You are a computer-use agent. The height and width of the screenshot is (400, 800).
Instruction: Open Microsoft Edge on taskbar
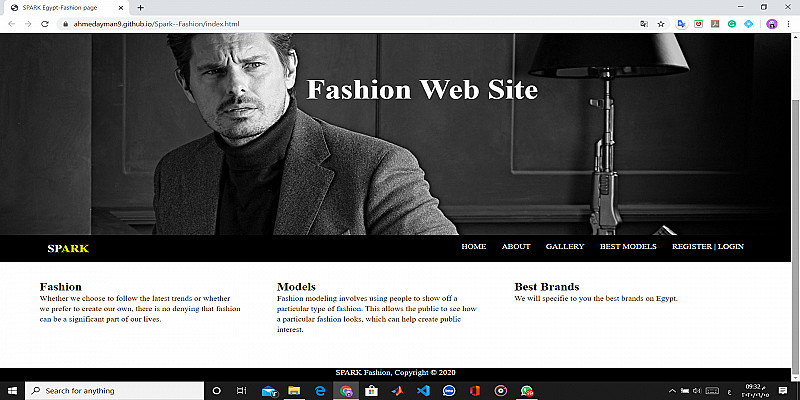[x=320, y=391]
